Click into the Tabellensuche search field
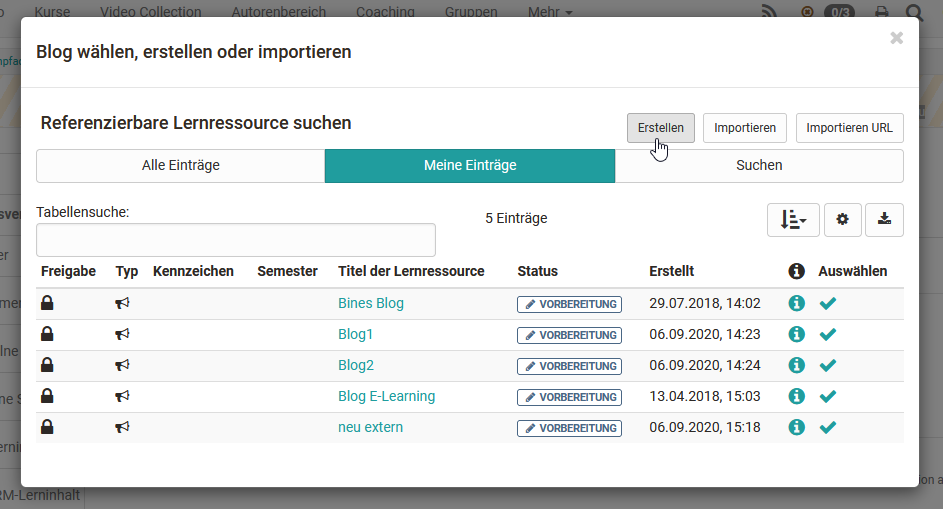Screen dimensions: 943x509 coord(236,240)
